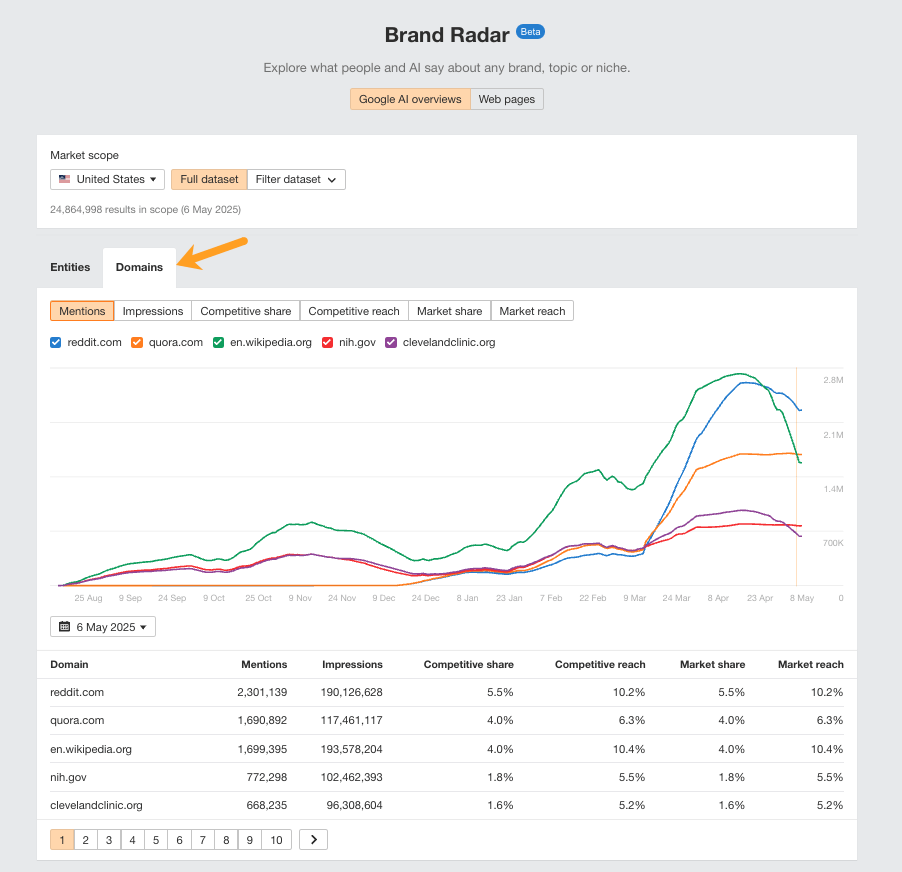Click the next page arrow
This screenshot has height=872, width=902.
[313, 839]
